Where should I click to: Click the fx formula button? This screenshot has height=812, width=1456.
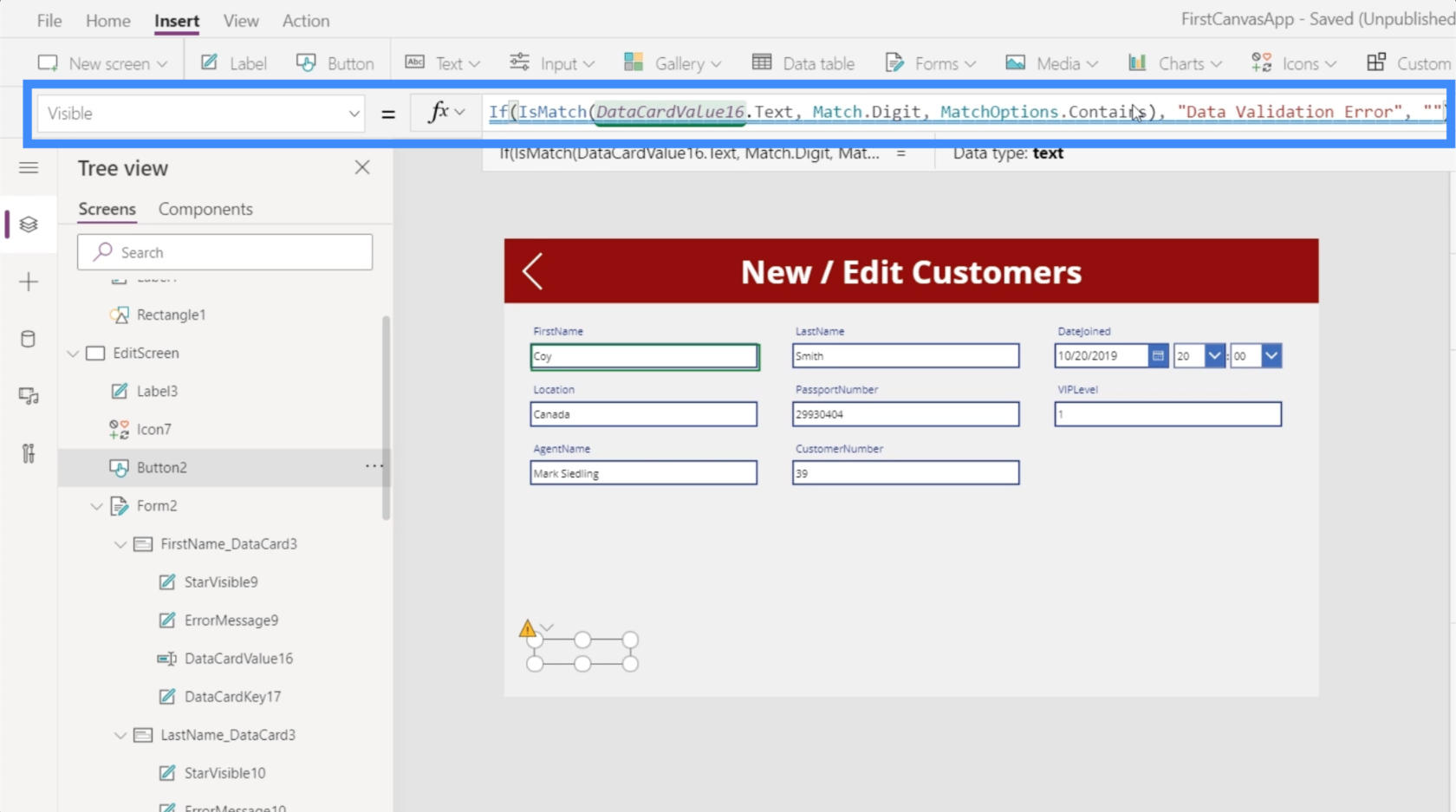(446, 113)
